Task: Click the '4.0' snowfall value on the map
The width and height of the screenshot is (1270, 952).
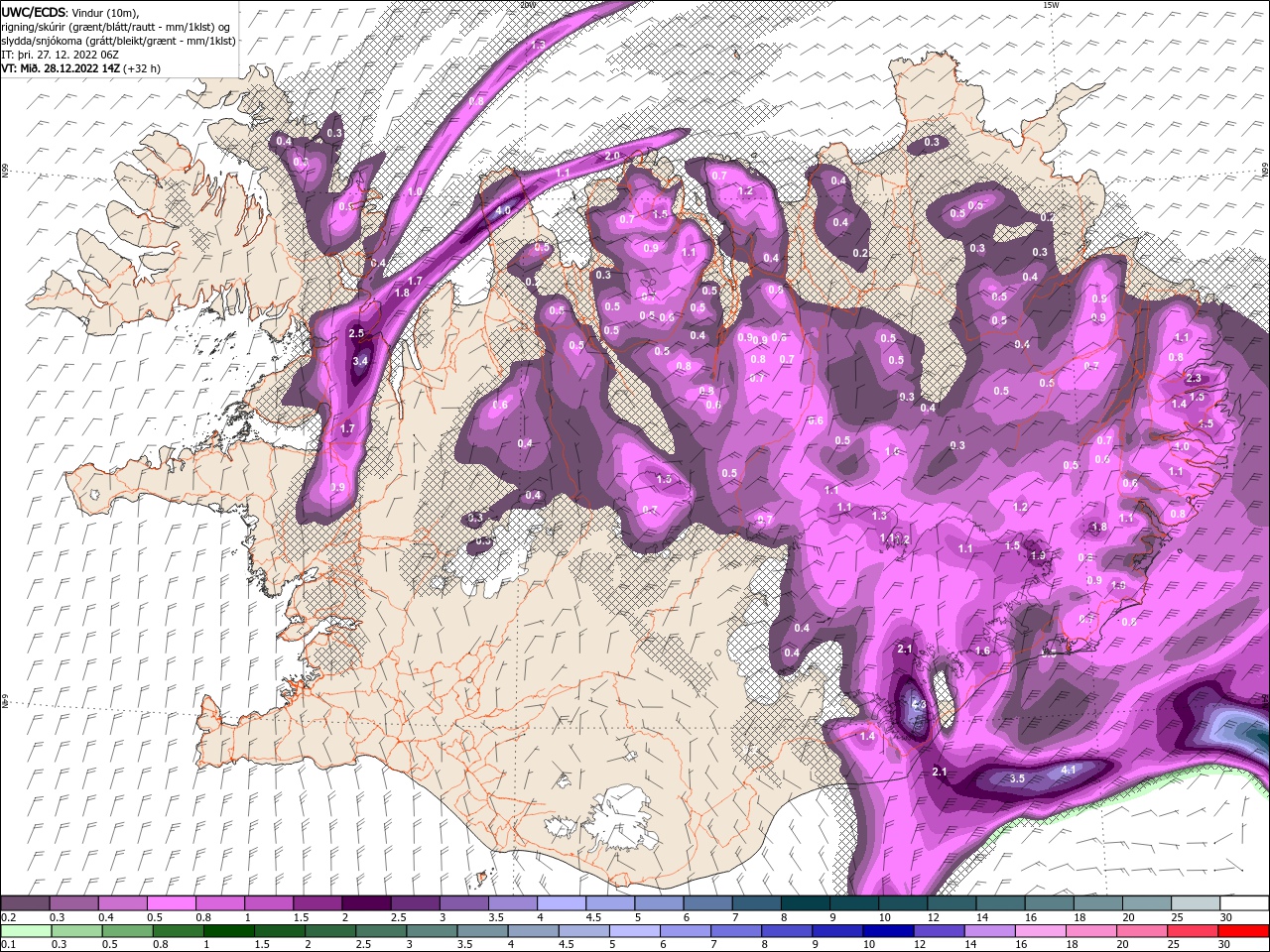Action: point(502,210)
